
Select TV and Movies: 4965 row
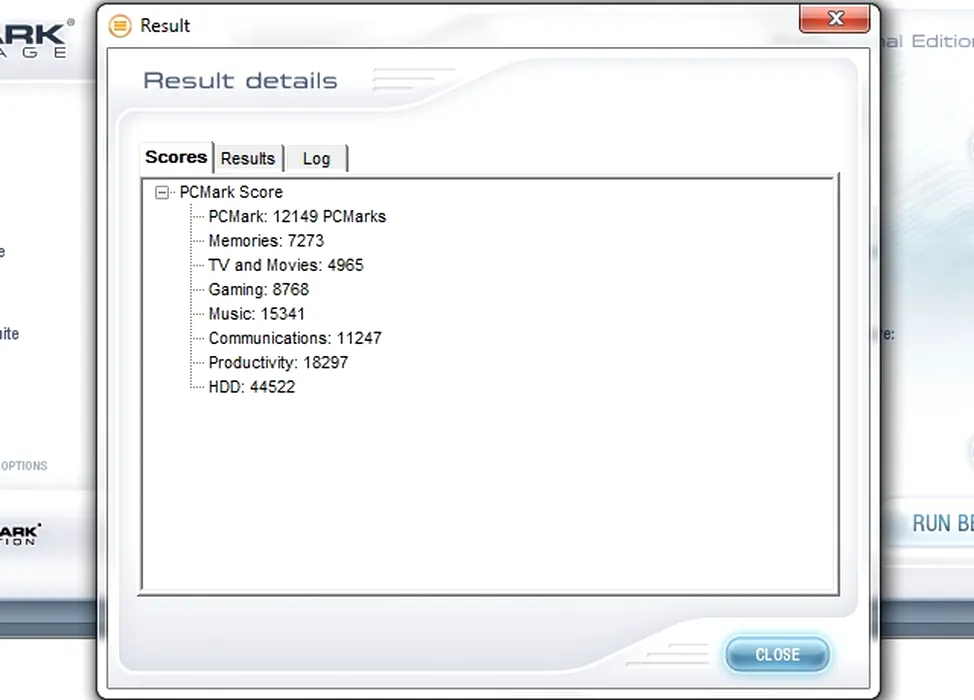tap(286, 265)
